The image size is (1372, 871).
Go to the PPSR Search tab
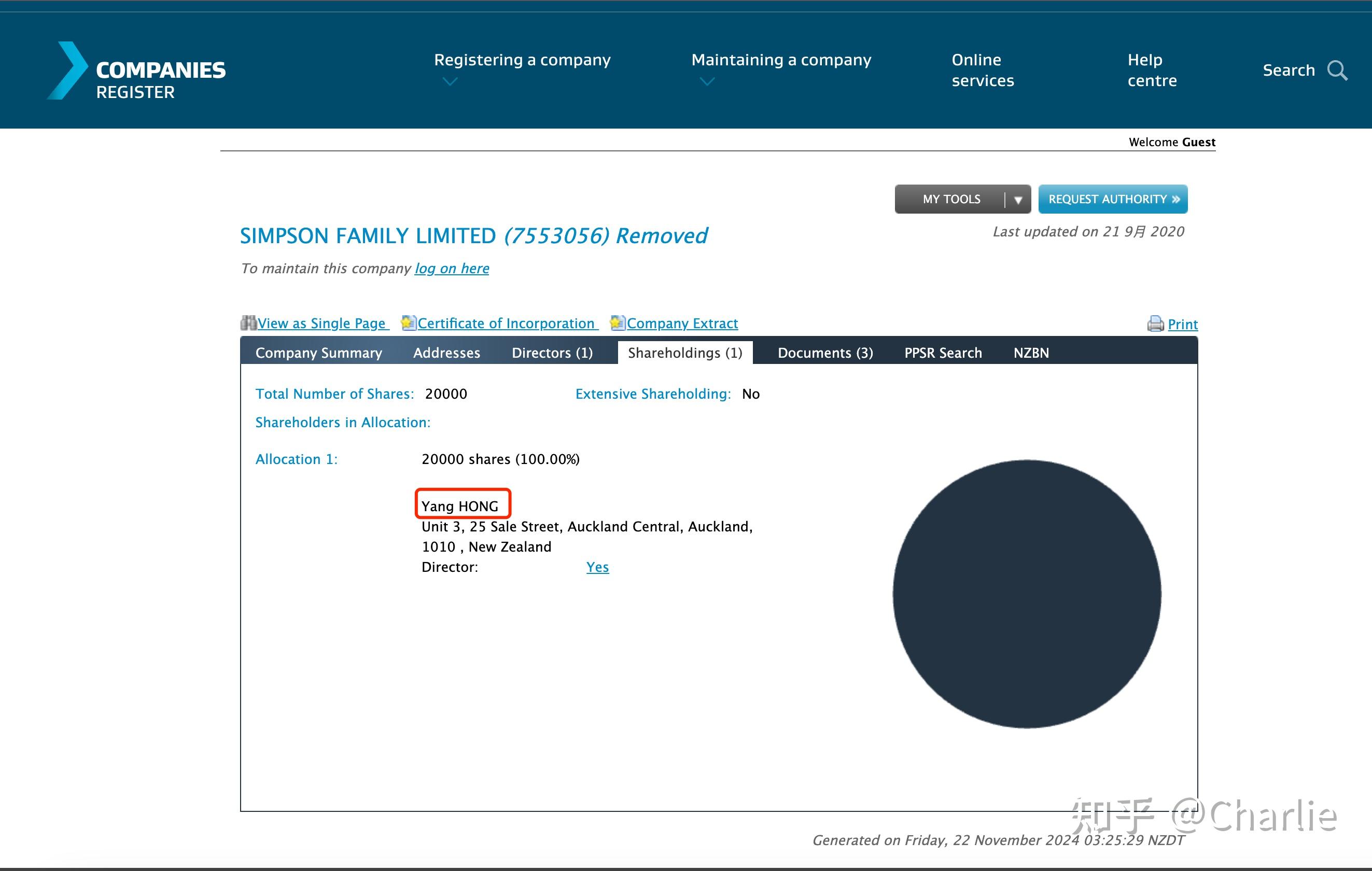[943, 353]
